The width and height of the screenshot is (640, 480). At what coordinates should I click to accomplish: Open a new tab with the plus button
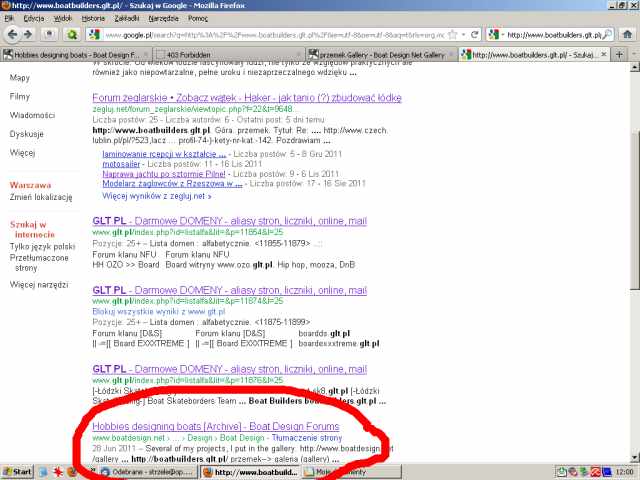pos(619,54)
